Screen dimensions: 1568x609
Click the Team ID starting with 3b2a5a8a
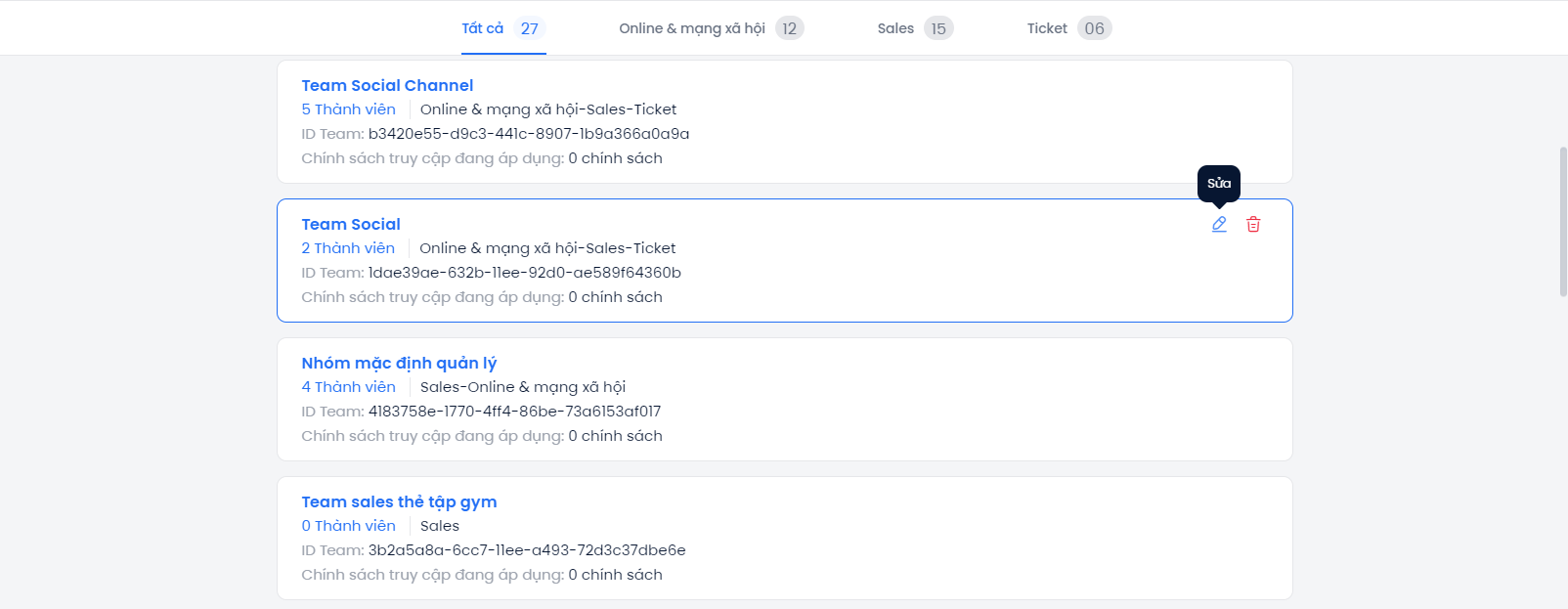tap(526, 550)
